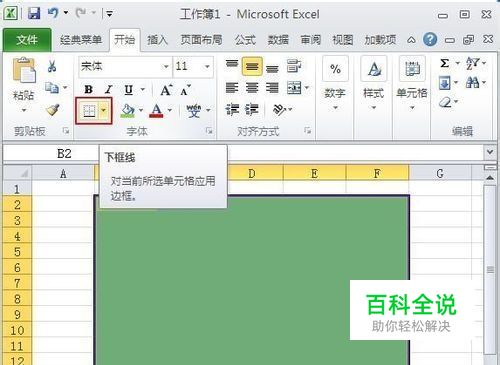Image resolution: width=500 pixels, height=365 pixels.
Task: Open Excel Help question mark icon
Action: [430, 40]
